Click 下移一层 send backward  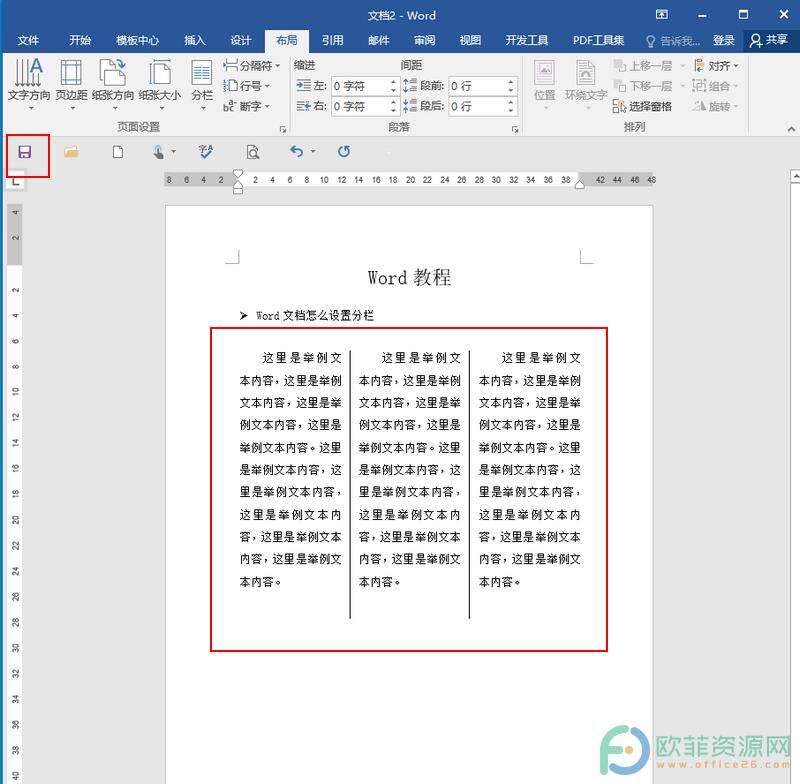point(643,86)
